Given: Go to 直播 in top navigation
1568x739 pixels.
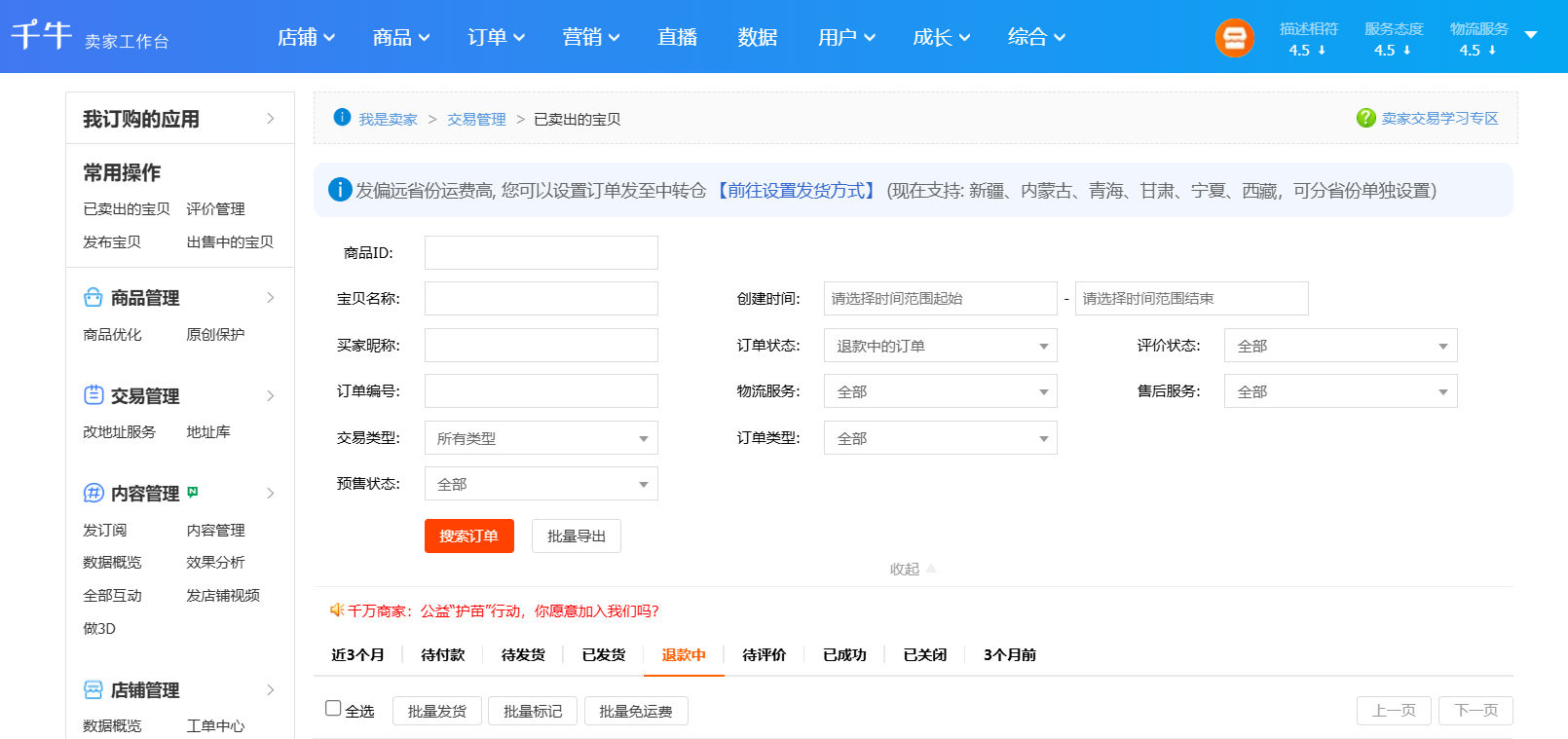Looking at the screenshot, I should coord(677,37).
